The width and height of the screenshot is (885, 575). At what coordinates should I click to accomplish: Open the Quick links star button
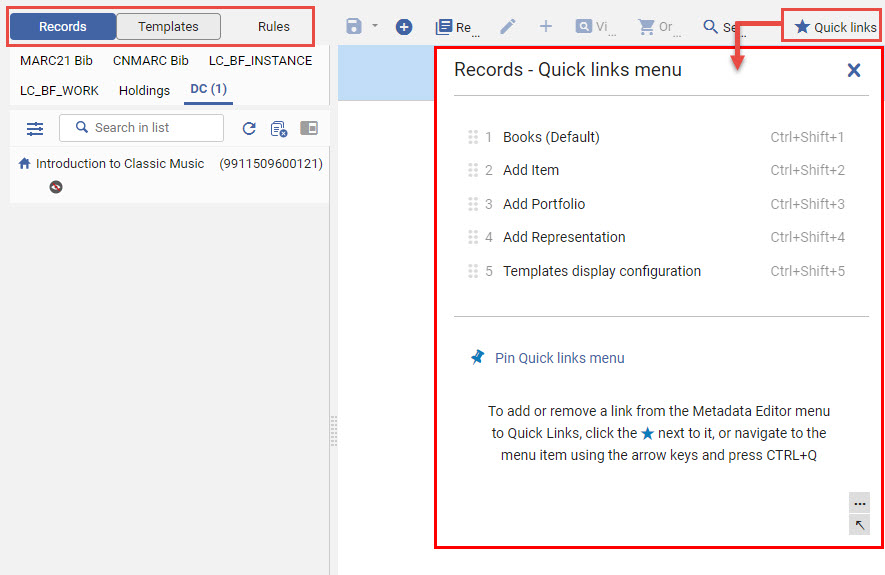coord(835,27)
